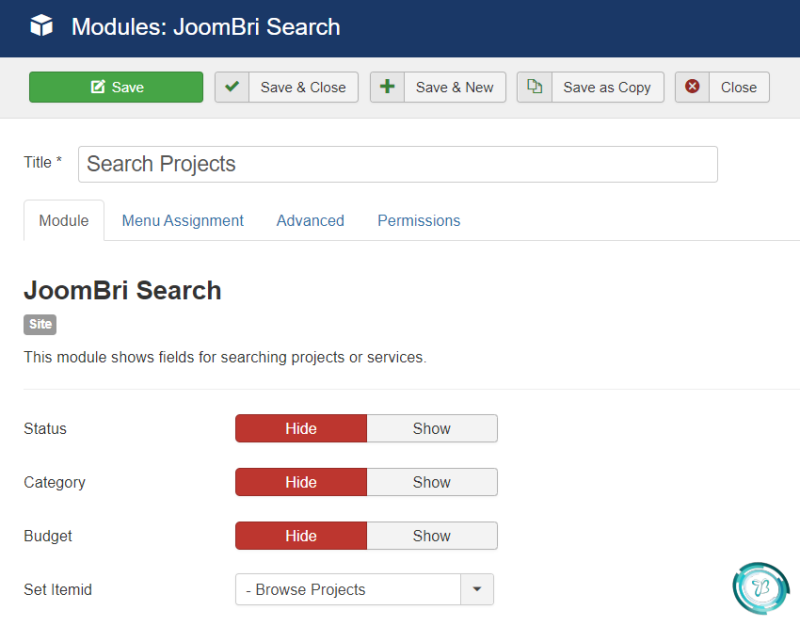Open the round teal chat widget icon
The height and width of the screenshot is (626, 800).
point(761,588)
